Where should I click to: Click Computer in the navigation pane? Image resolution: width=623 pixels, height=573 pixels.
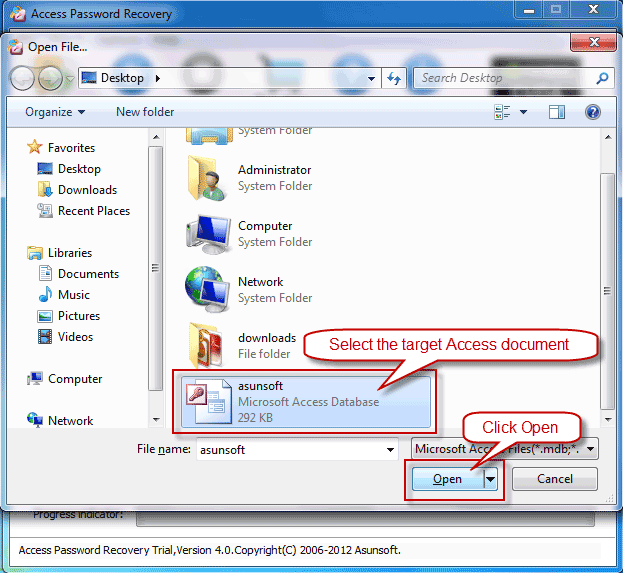64,379
